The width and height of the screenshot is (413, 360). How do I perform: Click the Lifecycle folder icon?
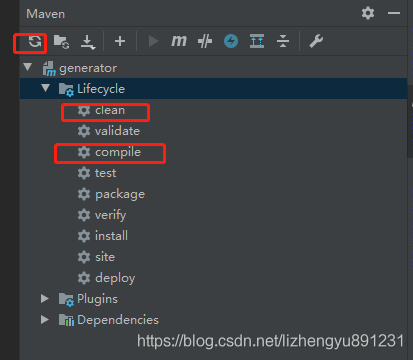[66, 89]
